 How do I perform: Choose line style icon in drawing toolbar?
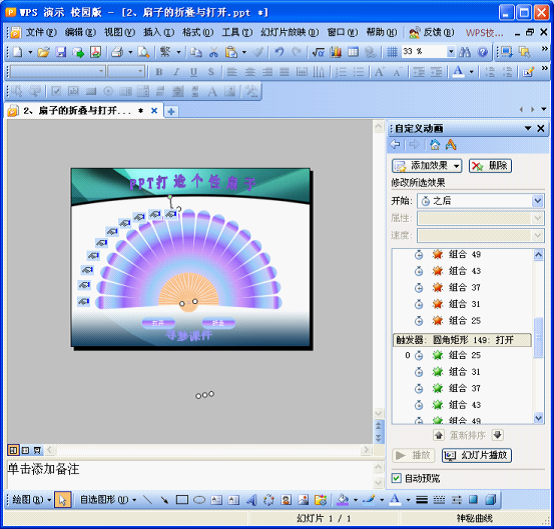[x=422, y=500]
